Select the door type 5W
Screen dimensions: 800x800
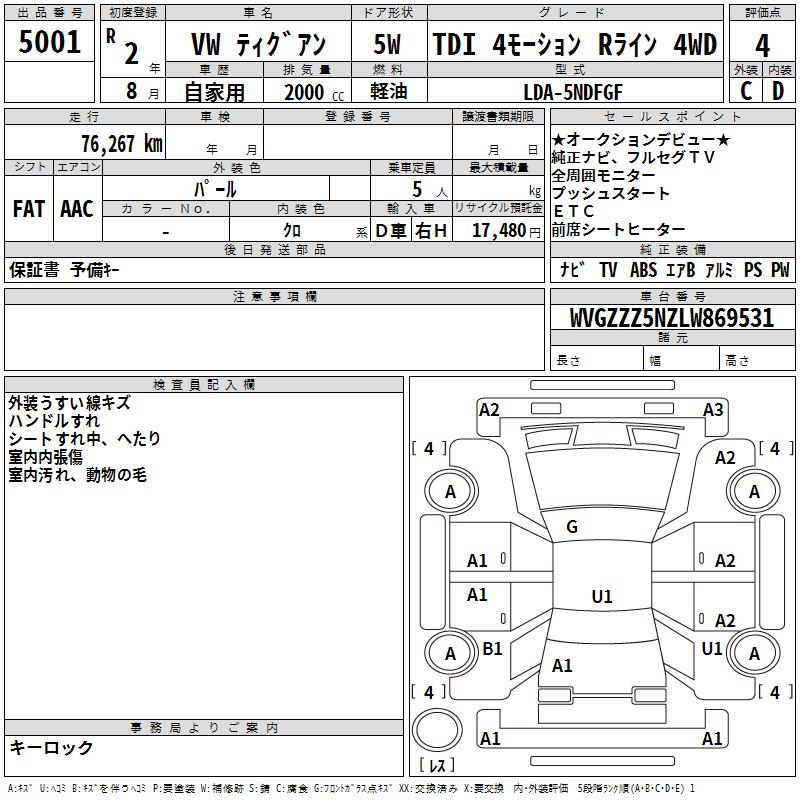388,44
